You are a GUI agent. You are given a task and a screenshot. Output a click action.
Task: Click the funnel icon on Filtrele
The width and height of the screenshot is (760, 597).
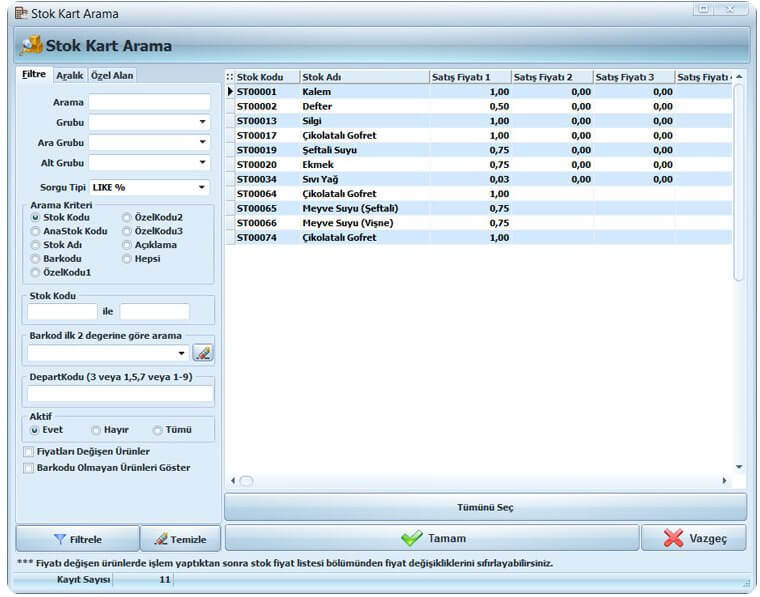[x=60, y=539]
